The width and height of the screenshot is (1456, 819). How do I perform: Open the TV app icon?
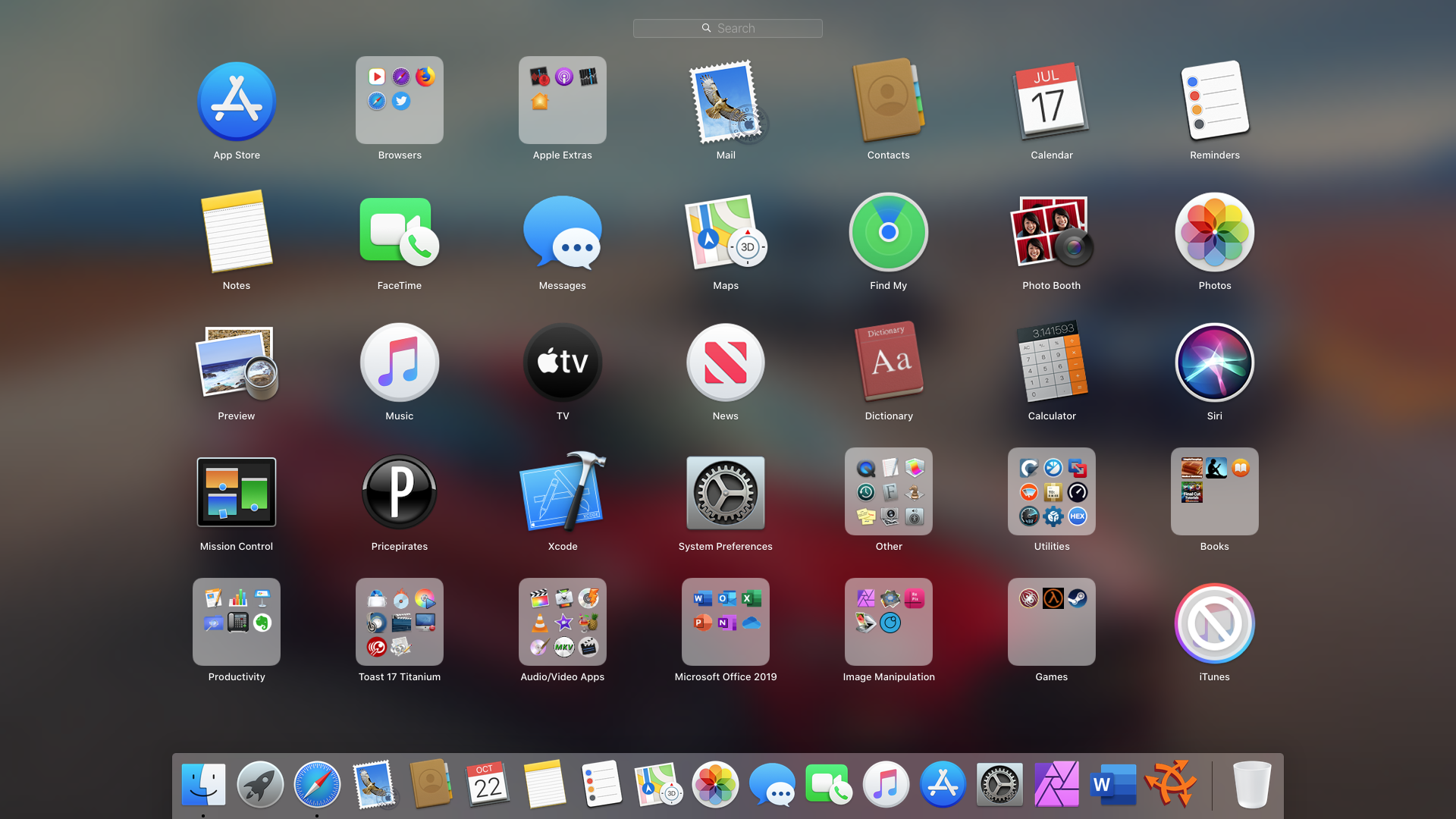click(562, 362)
